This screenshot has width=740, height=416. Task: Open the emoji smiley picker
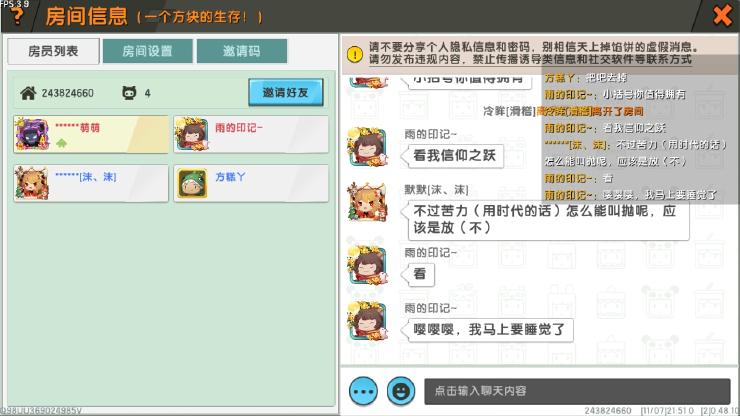pos(401,391)
